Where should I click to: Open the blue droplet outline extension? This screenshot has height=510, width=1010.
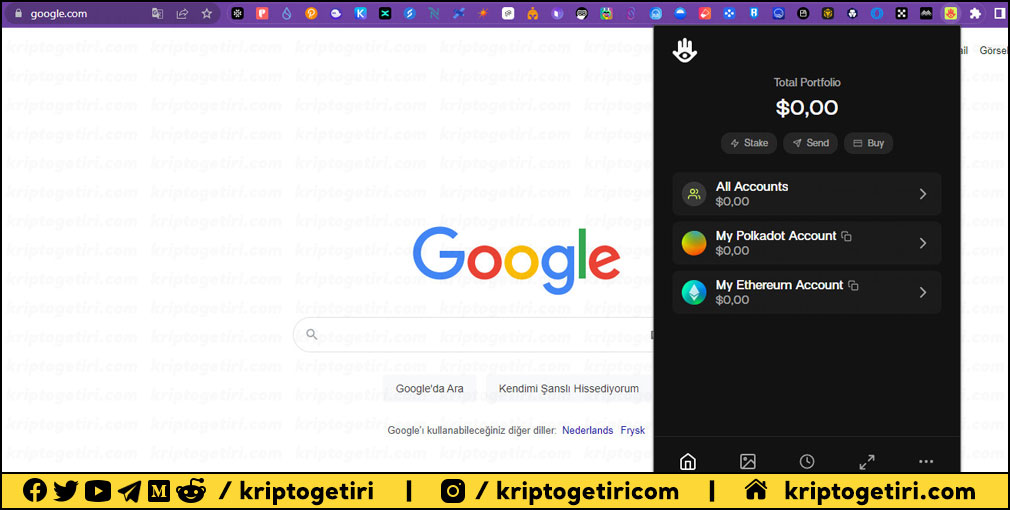coord(287,13)
